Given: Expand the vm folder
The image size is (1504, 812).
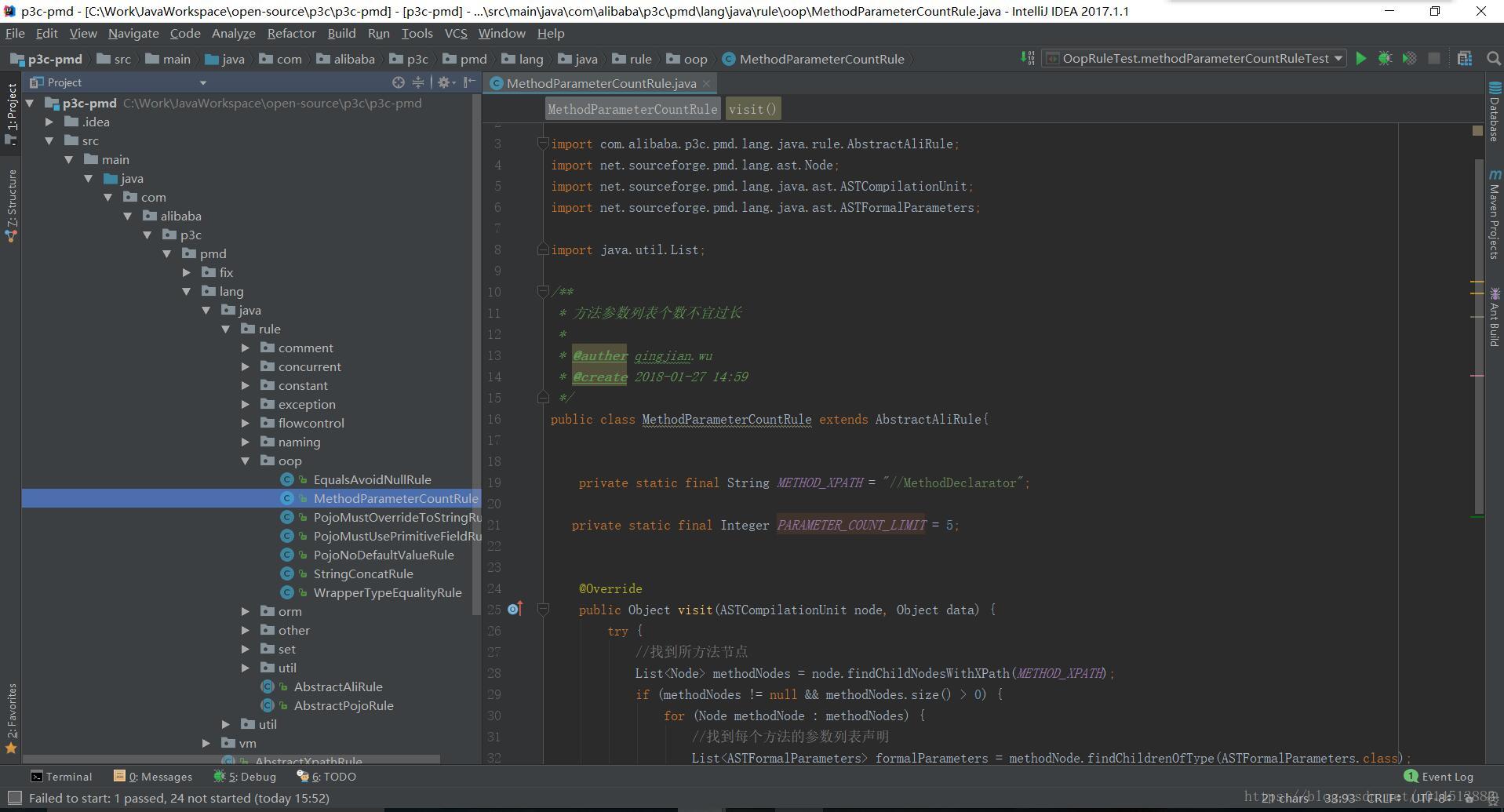Looking at the screenshot, I should click(206, 743).
